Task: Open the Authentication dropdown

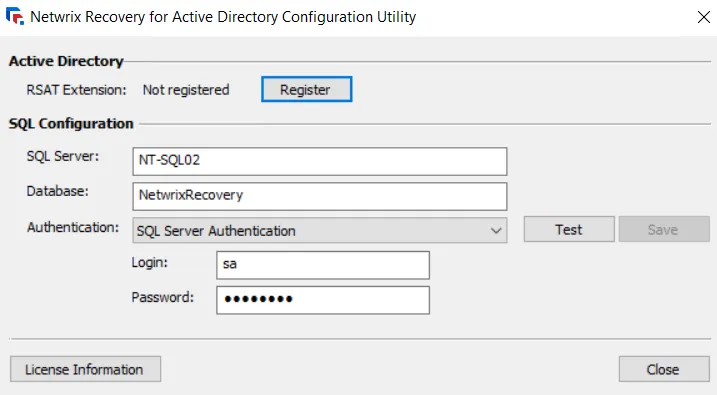Action: (x=320, y=230)
